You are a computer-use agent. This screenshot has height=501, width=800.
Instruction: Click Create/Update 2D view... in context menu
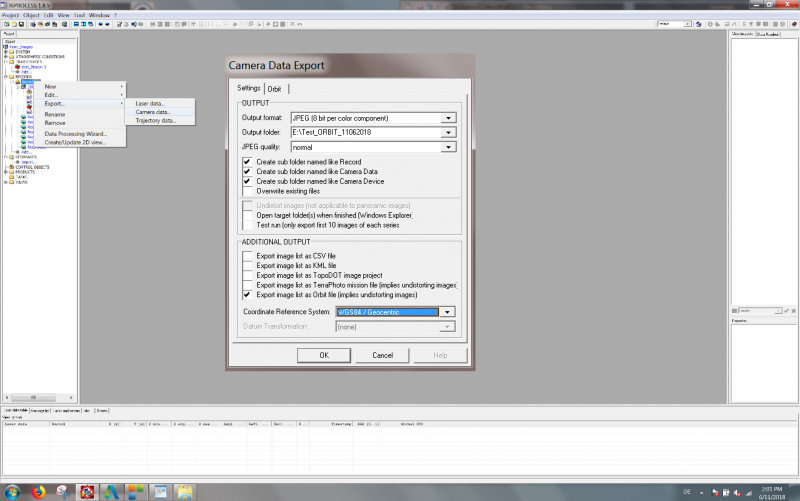click(80, 142)
